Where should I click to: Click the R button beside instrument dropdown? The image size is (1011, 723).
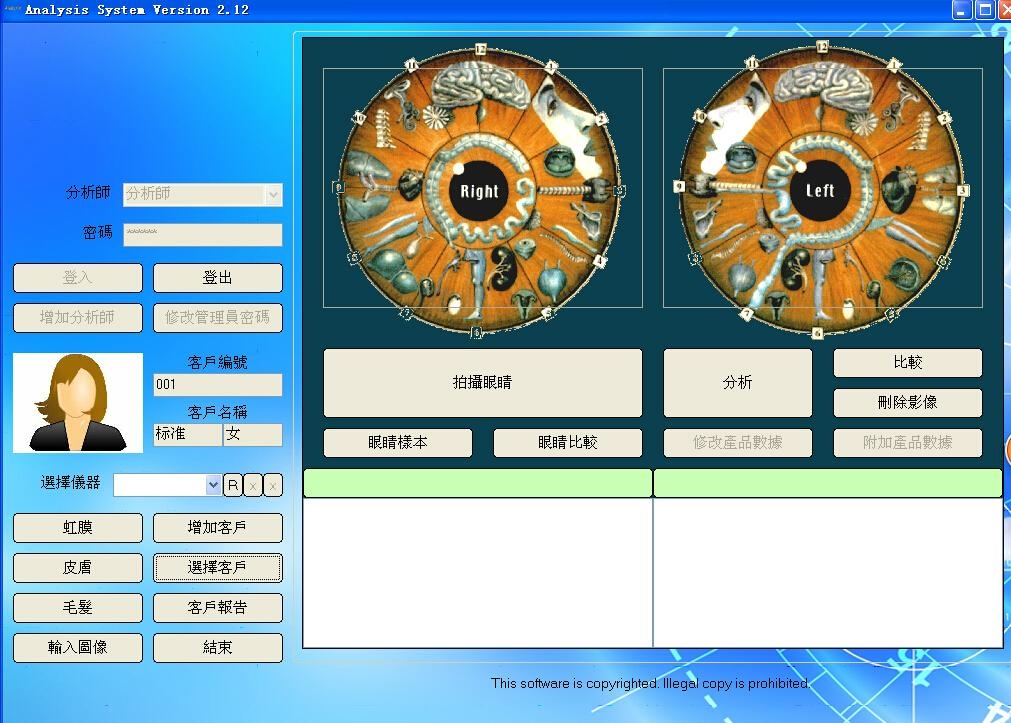pos(233,485)
